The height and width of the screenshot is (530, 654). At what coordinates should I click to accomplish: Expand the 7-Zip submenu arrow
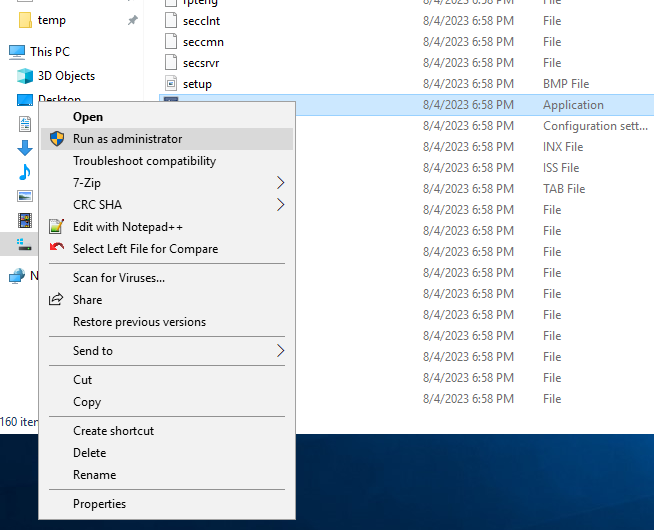281,183
